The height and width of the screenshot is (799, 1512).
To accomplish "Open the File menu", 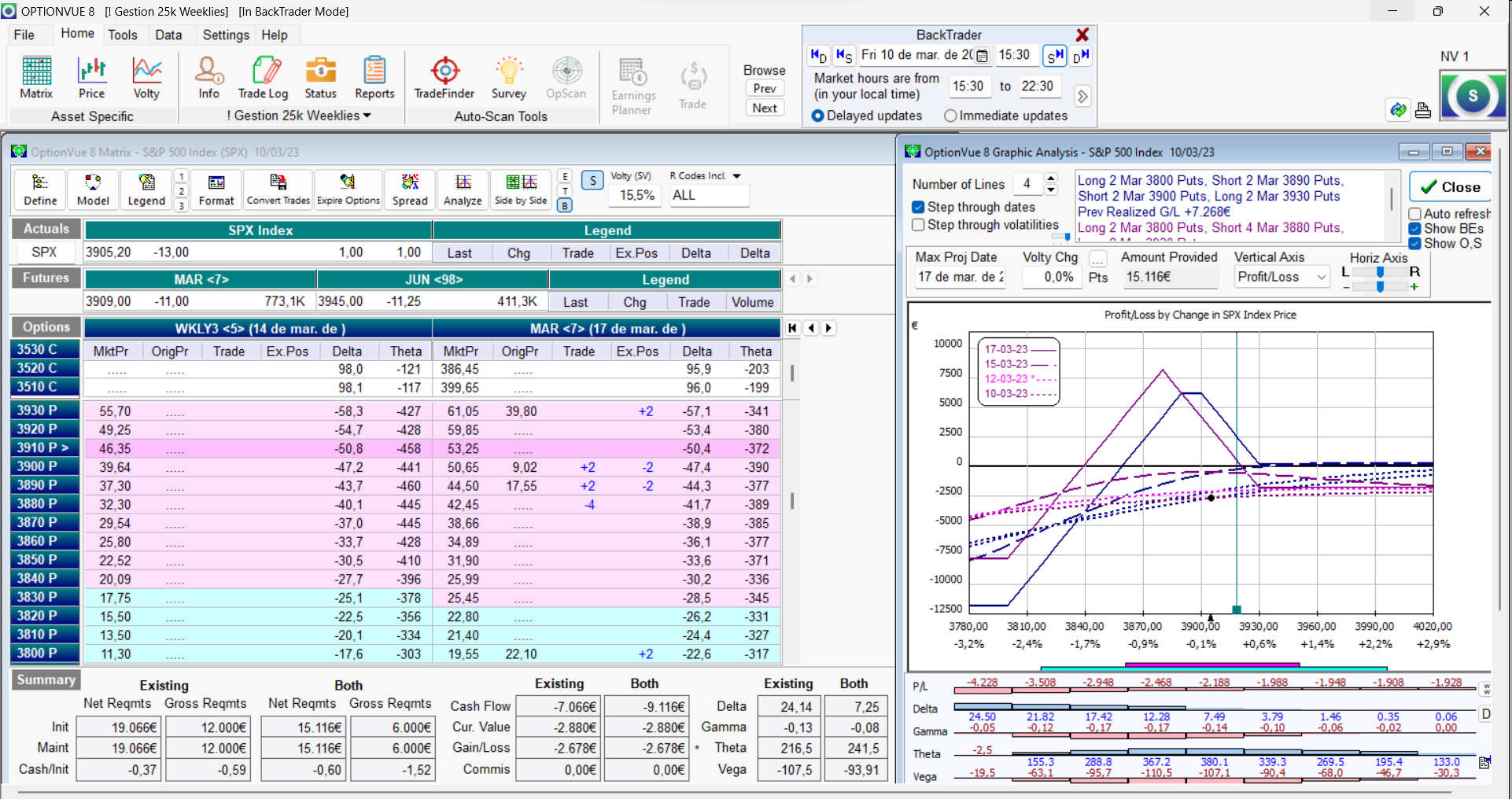I will point(24,35).
